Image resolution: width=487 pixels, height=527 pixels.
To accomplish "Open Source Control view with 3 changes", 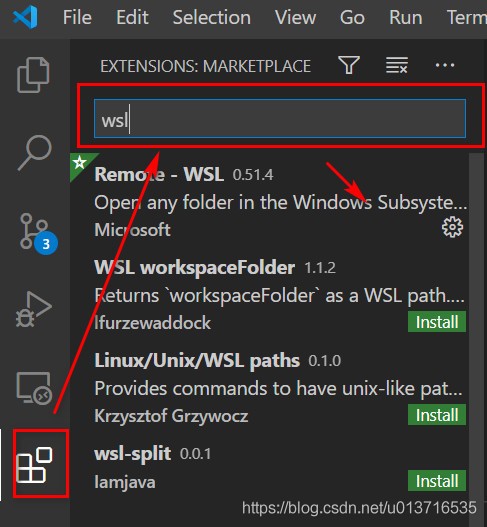I will click(x=38, y=233).
